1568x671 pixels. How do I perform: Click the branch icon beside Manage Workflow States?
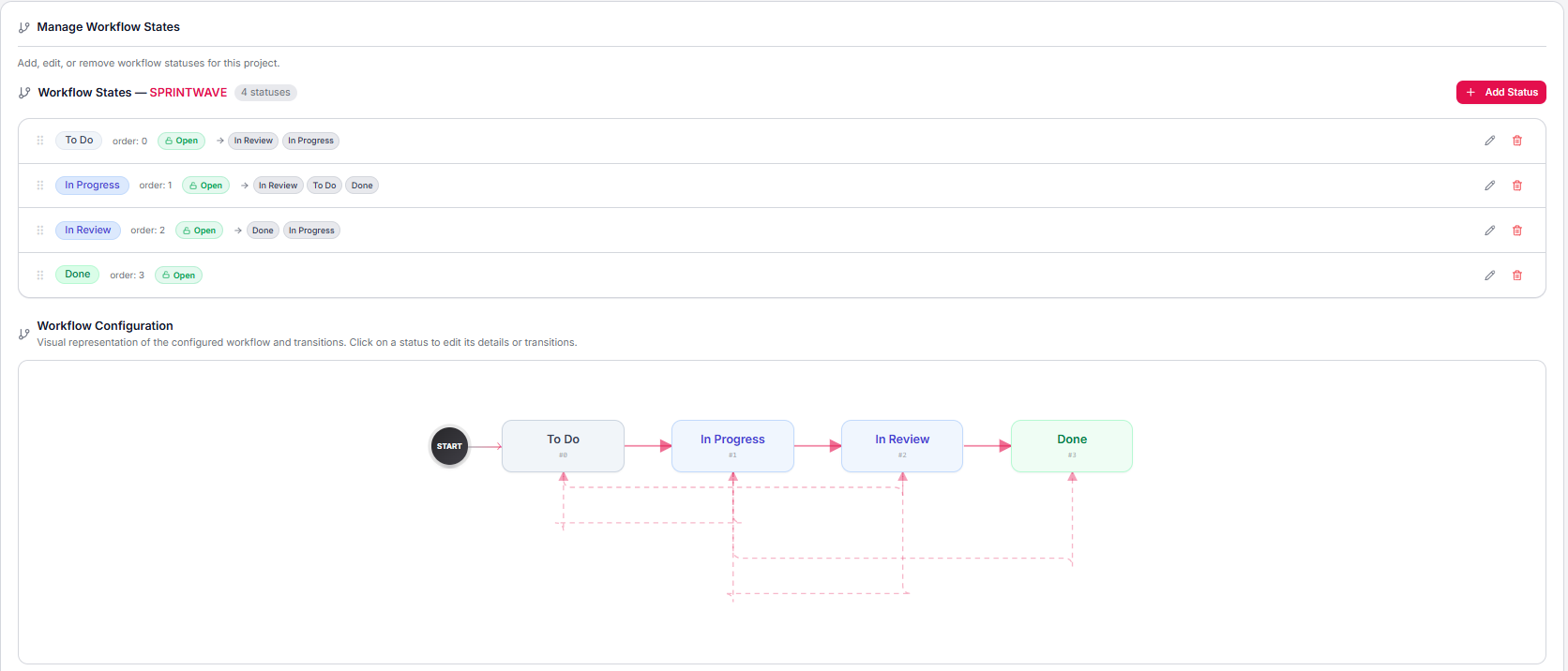(x=24, y=28)
